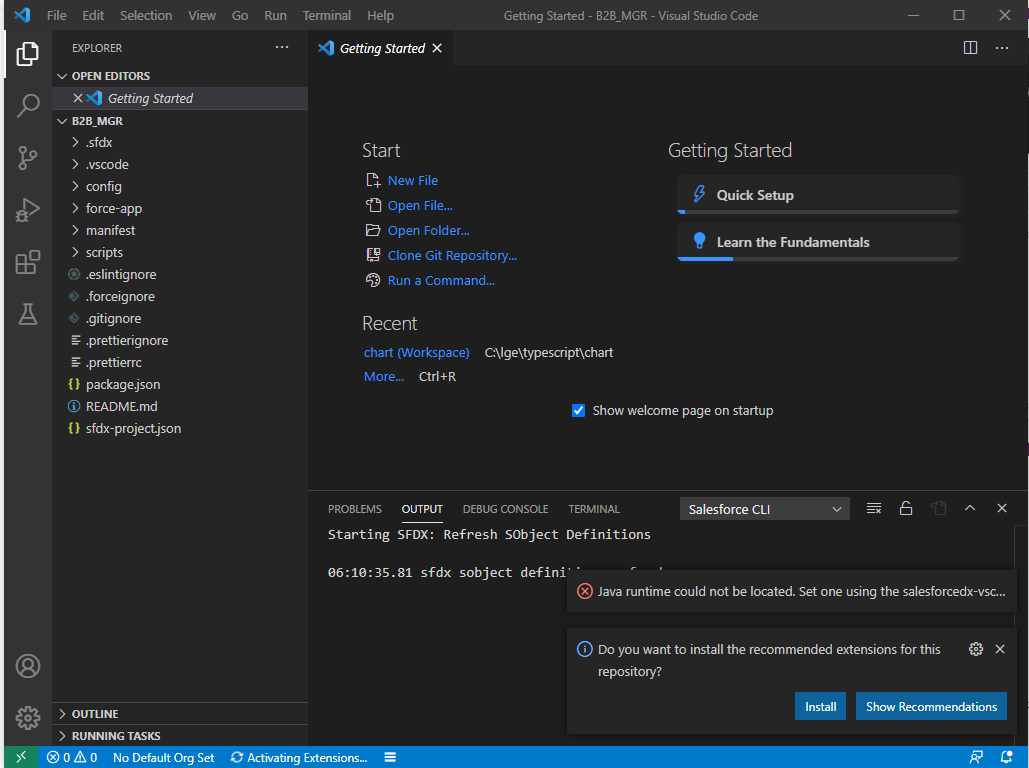Click the errors and warnings status item

pyautogui.click(x=72, y=757)
